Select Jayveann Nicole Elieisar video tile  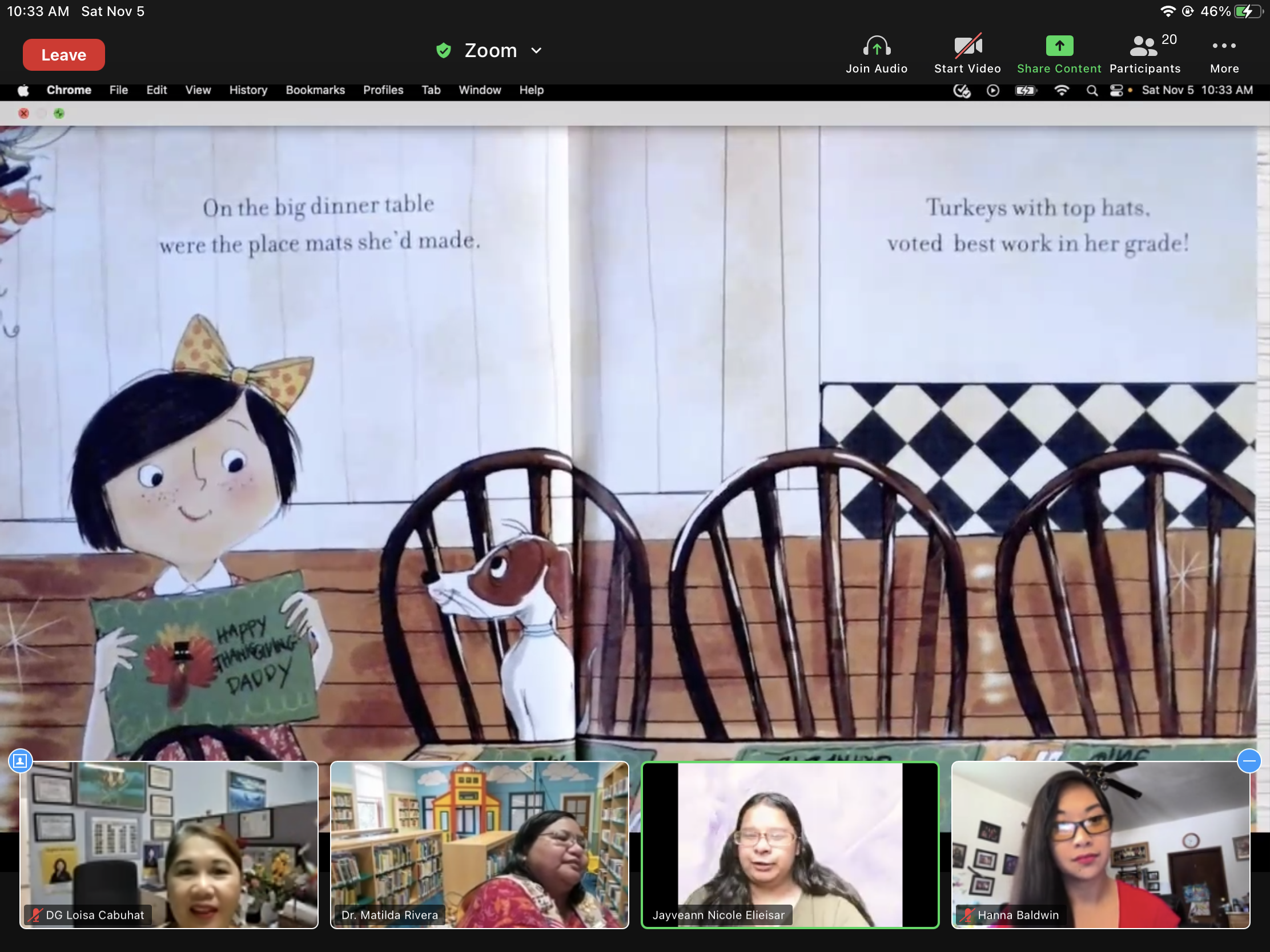click(x=790, y=845)
